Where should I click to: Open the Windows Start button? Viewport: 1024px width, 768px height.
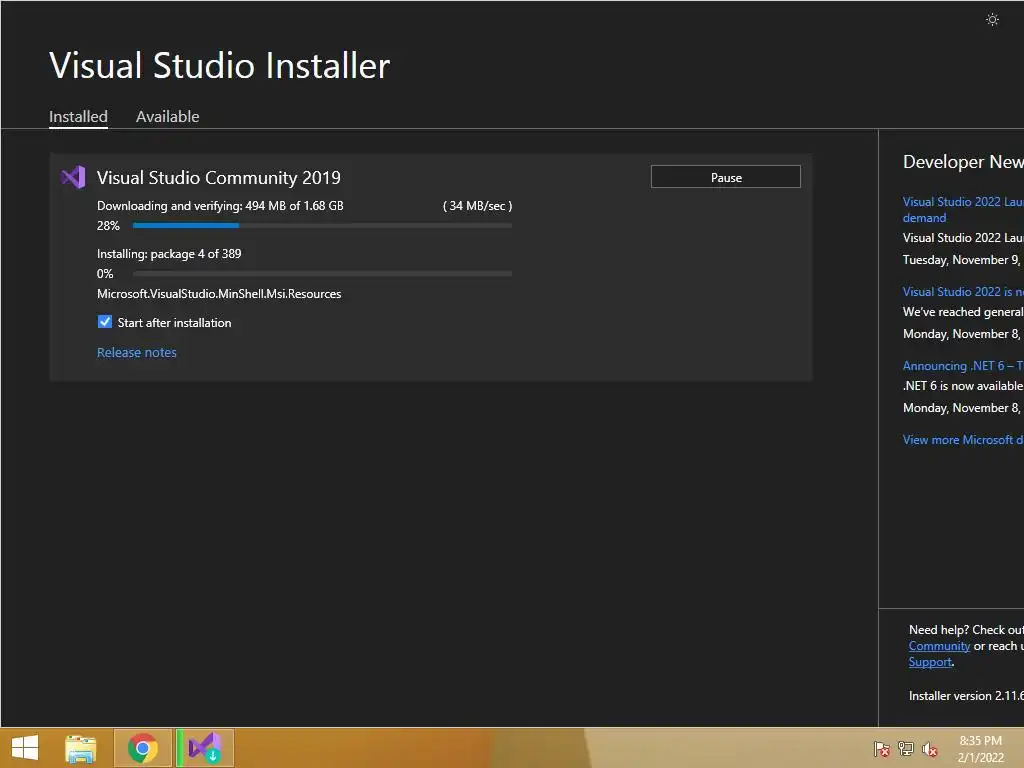(x=25, y=748)
